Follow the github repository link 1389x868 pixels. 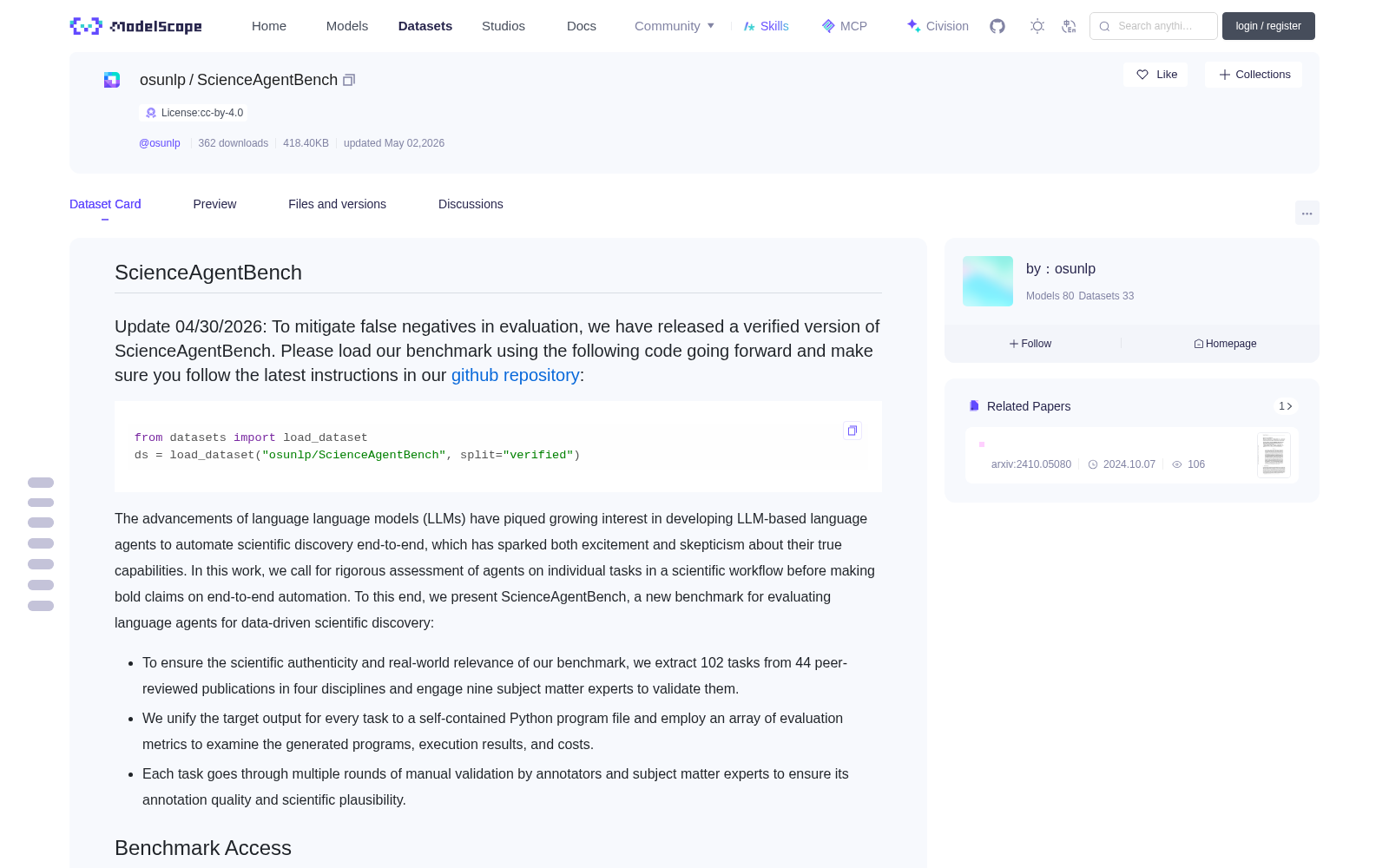tap(515, 375)
